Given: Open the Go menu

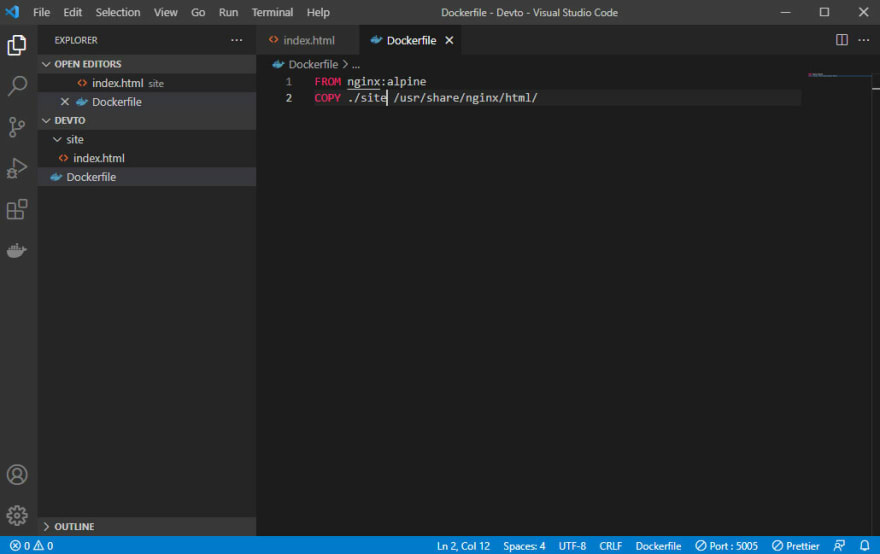Looking at the screenshot, I should (198, 12).
